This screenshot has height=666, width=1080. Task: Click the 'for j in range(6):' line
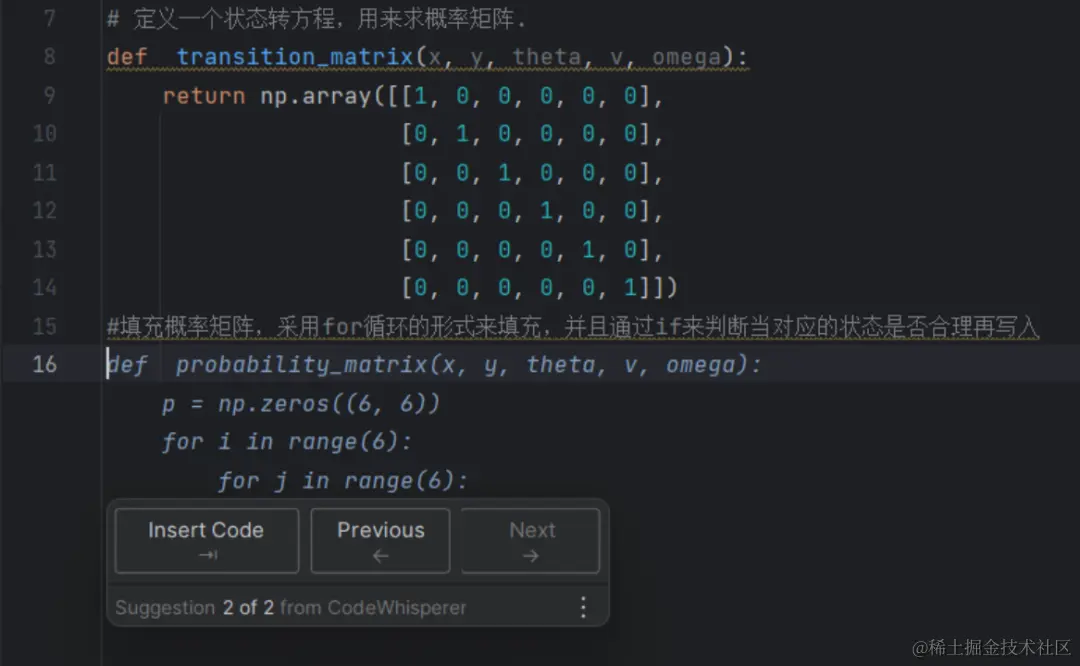(x=342, y=480)
